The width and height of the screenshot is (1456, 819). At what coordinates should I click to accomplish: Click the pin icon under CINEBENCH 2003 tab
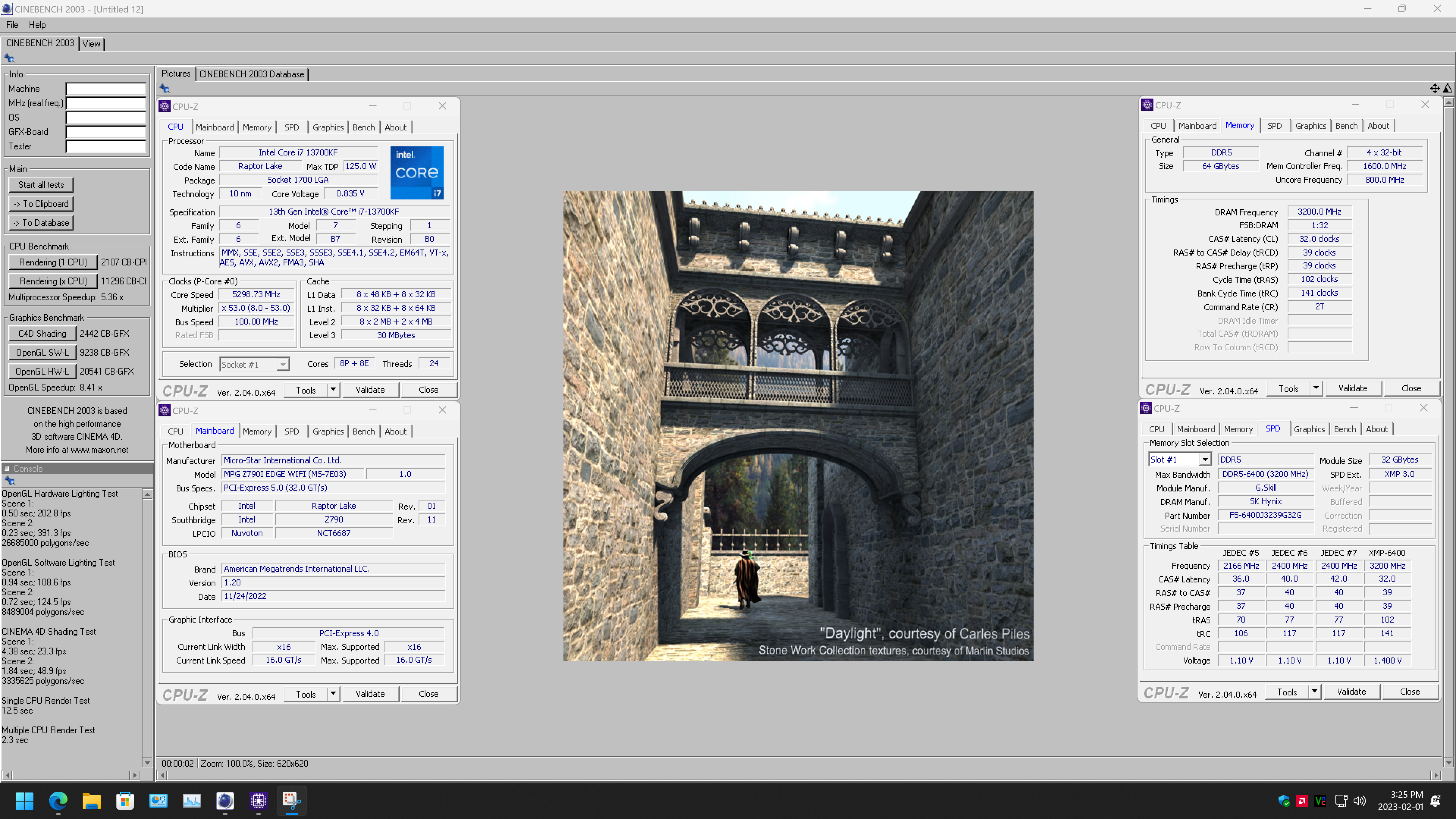click(x=9, y=58)
